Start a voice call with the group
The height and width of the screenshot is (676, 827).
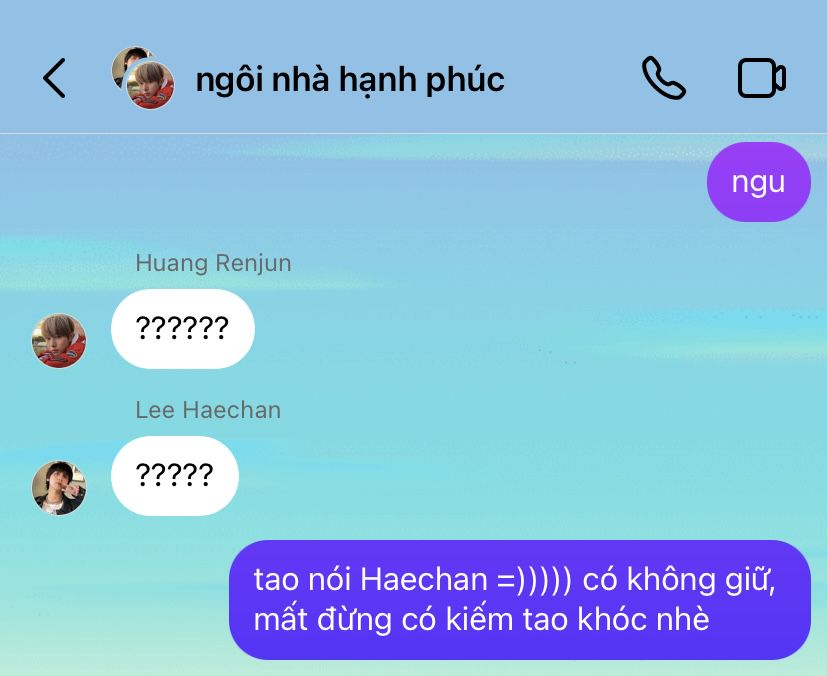[x=663, y=78]
